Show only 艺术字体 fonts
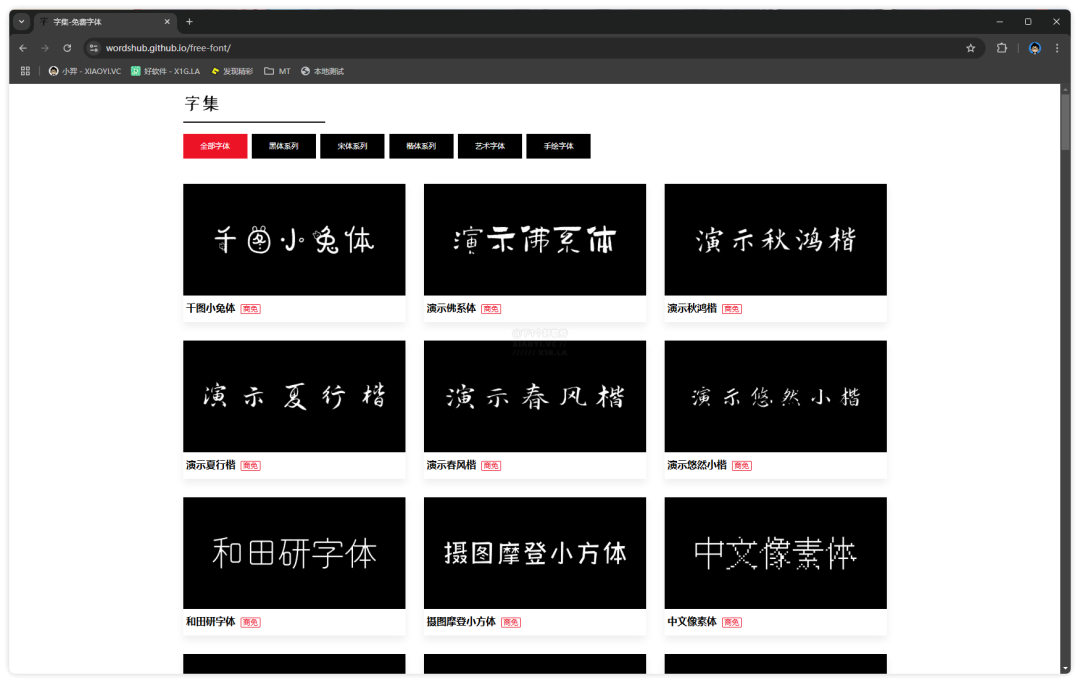 click(490, 146)
